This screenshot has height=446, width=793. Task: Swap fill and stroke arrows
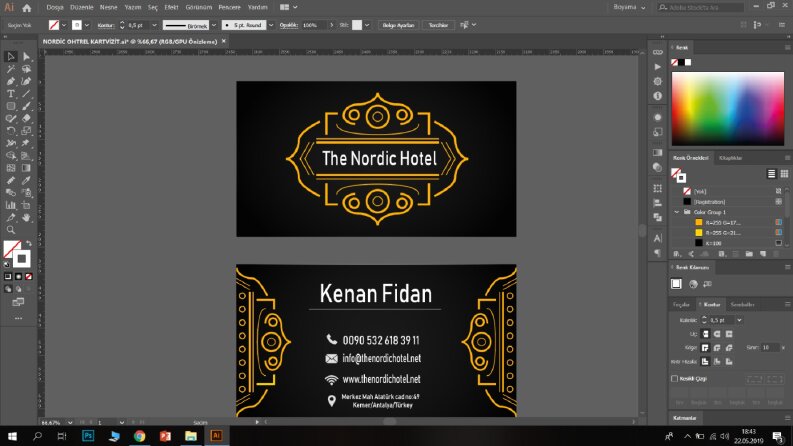point(29,244)
